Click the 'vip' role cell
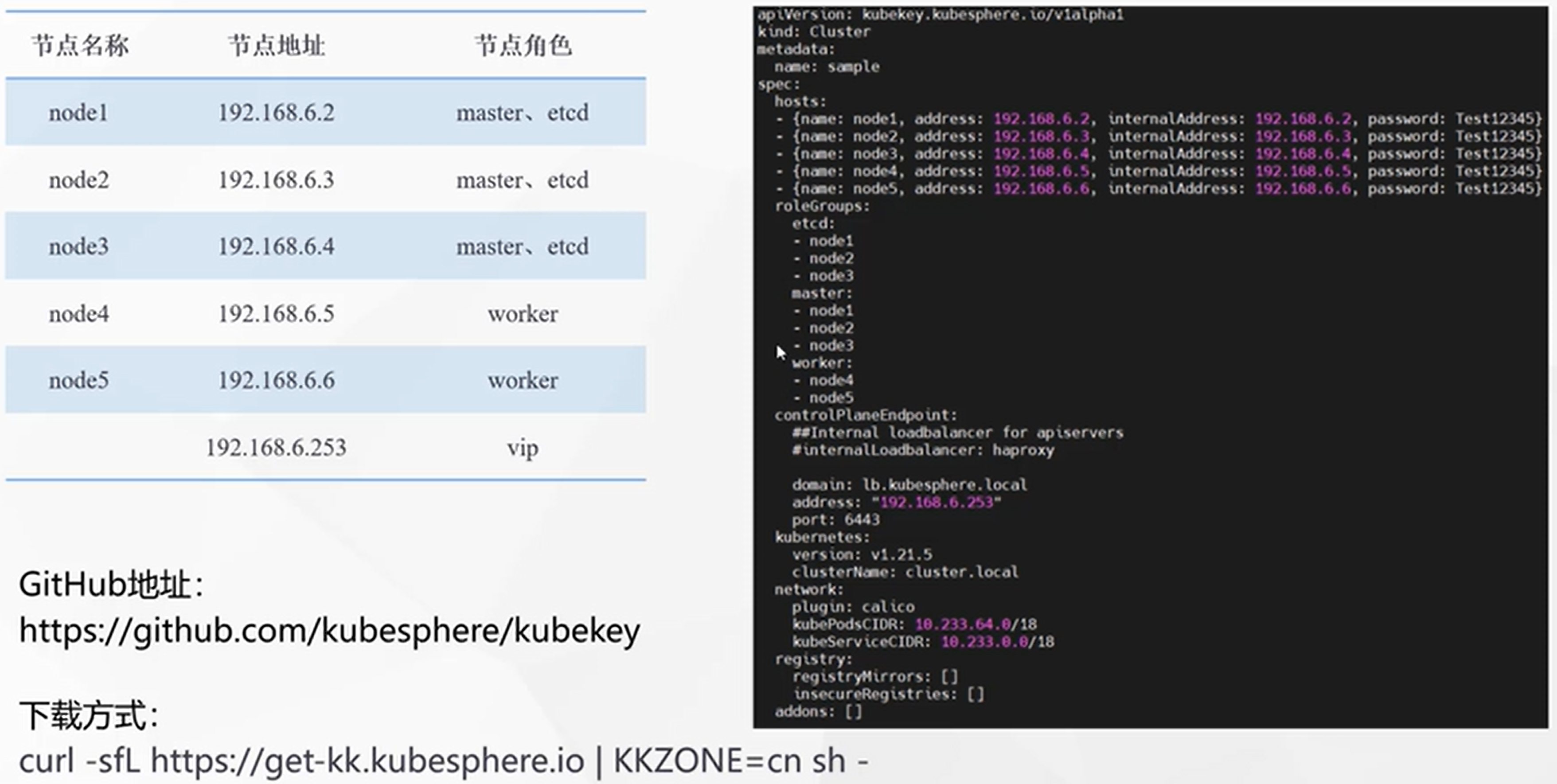This screenshot has height=784, width=1557. (523, 449)
